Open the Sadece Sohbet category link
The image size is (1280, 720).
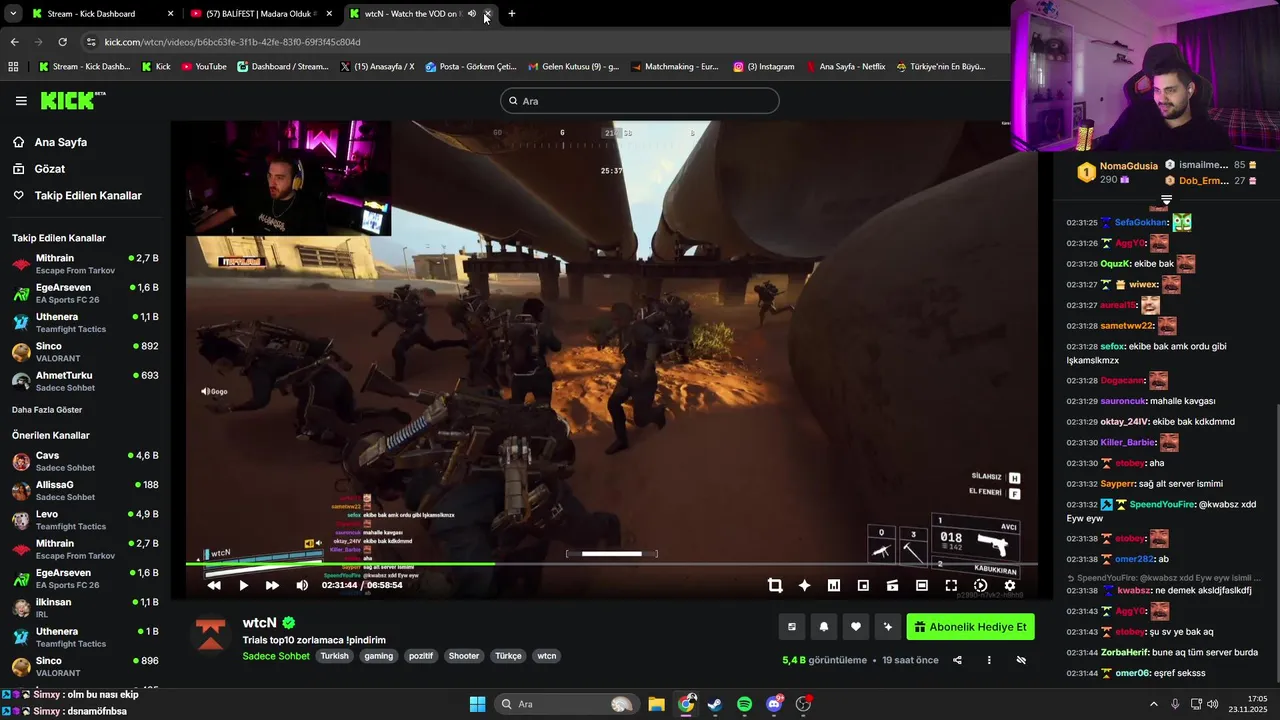click(x=276, y=656)
